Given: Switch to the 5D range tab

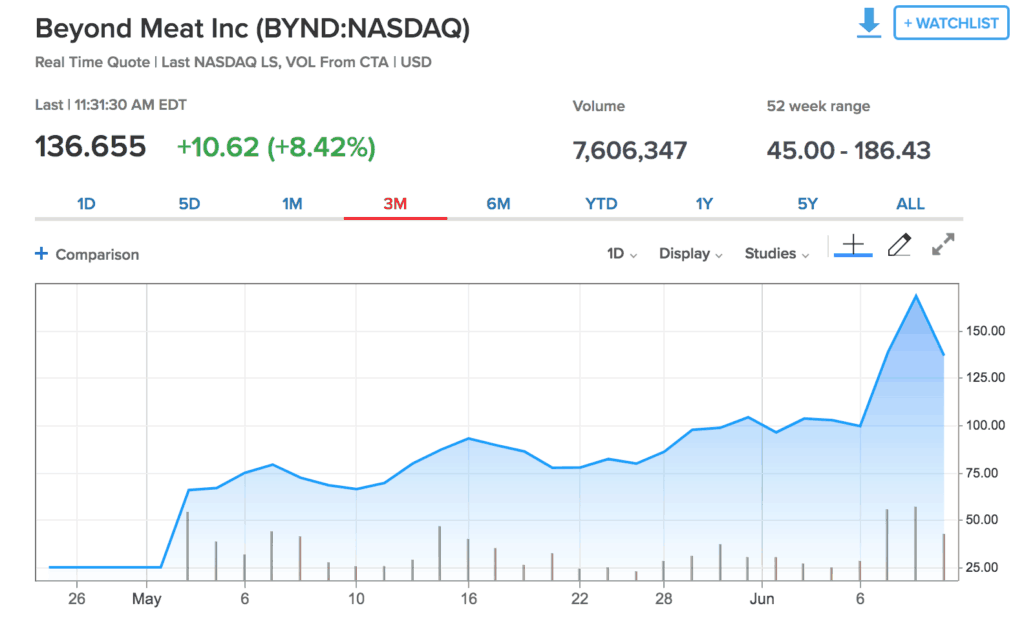Looking at the screenshot, I should pyautogui.click(x=189, y=204).
